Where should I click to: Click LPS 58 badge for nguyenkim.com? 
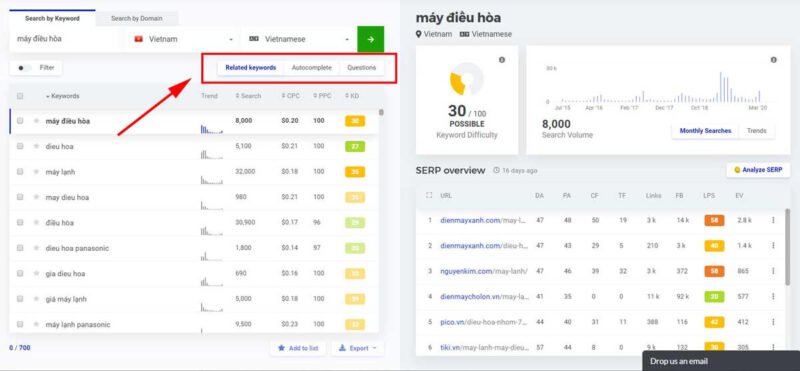coord(714,271)
